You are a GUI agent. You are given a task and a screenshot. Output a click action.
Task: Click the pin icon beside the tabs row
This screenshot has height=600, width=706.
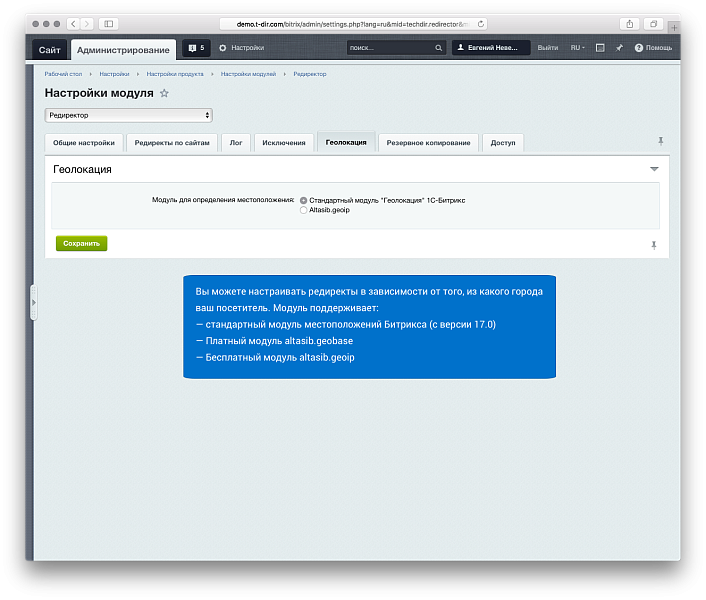(x=661, y=141)
